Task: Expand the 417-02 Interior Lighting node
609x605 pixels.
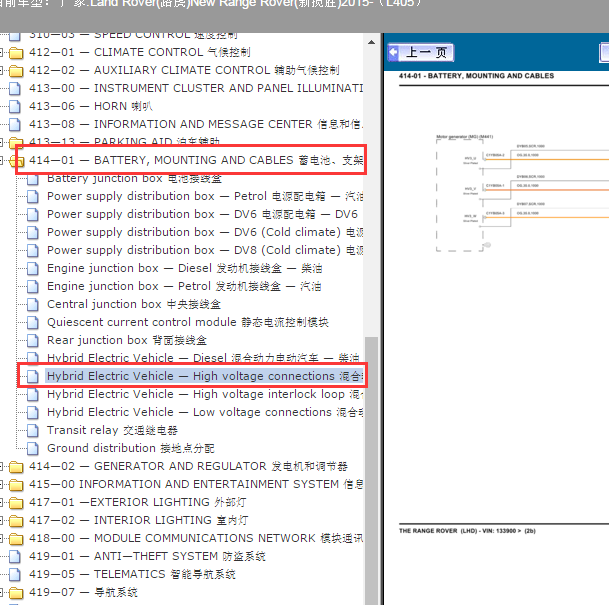Action: (x=1, y=520)
